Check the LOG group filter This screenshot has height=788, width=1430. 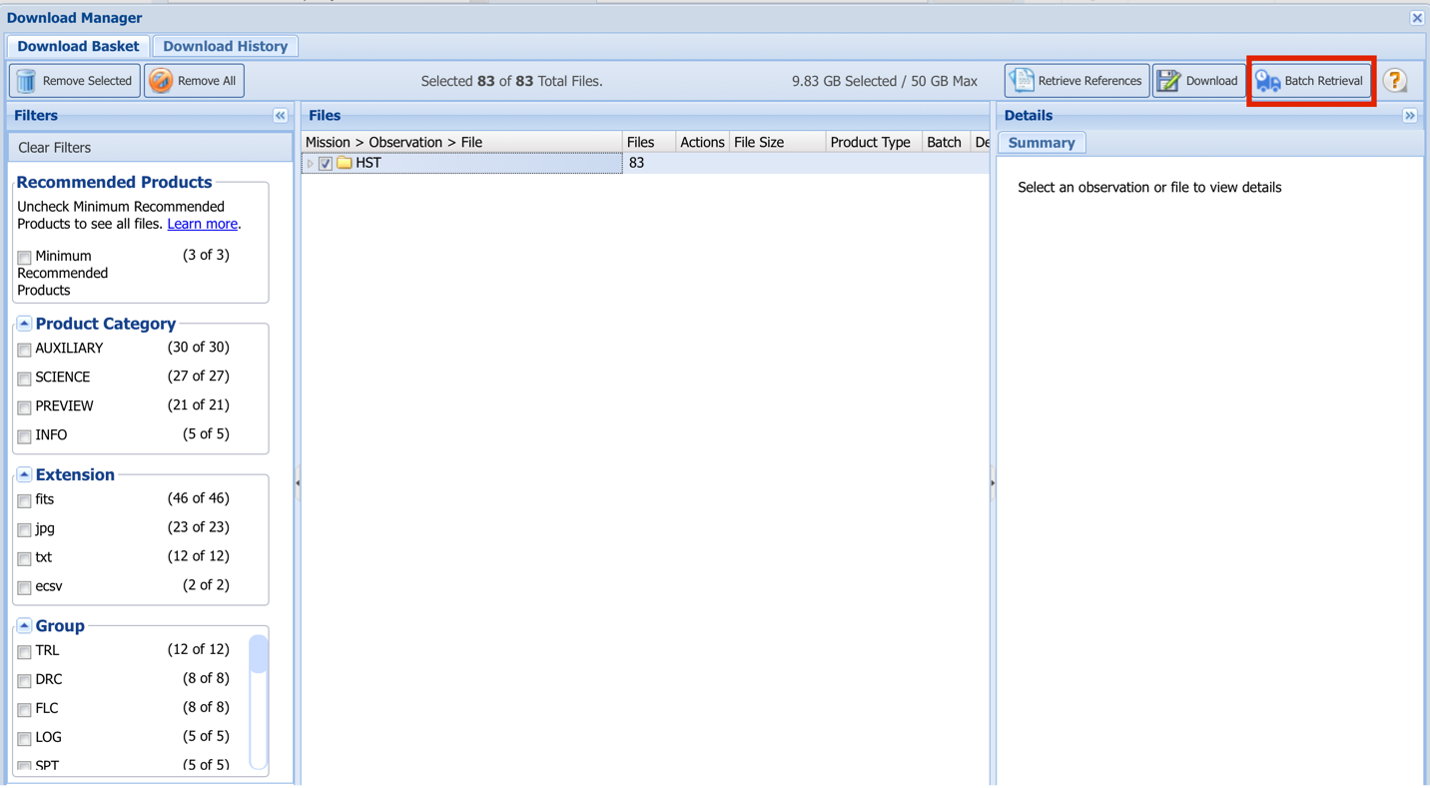pos(24,739)
